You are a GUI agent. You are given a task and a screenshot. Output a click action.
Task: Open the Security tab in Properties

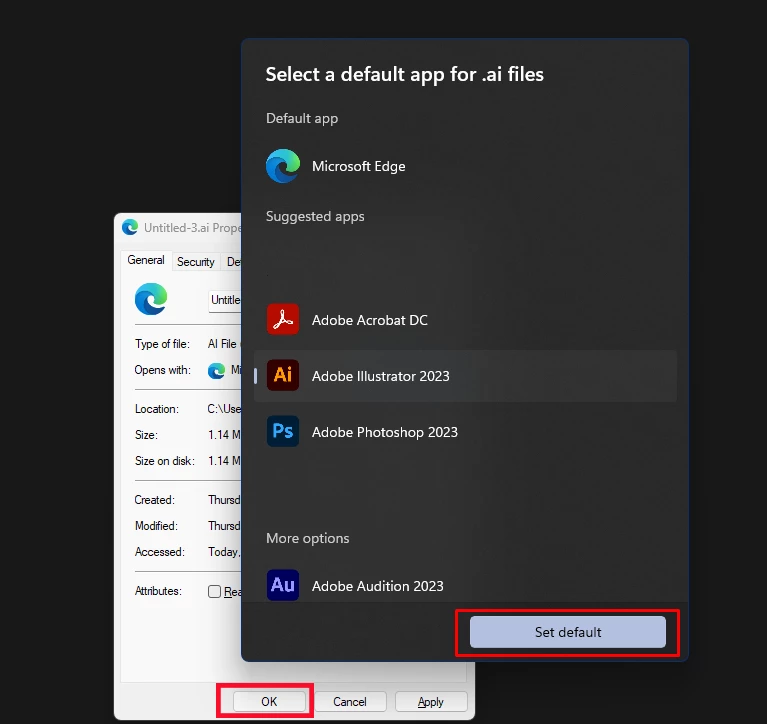click(196, 262)
